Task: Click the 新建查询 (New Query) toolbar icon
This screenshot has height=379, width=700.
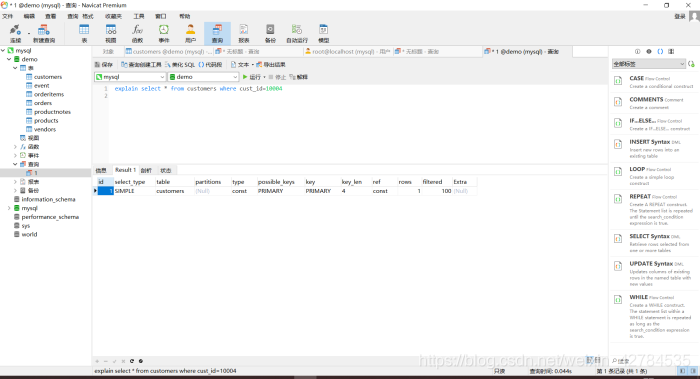Action: click(x=44, y=33)
